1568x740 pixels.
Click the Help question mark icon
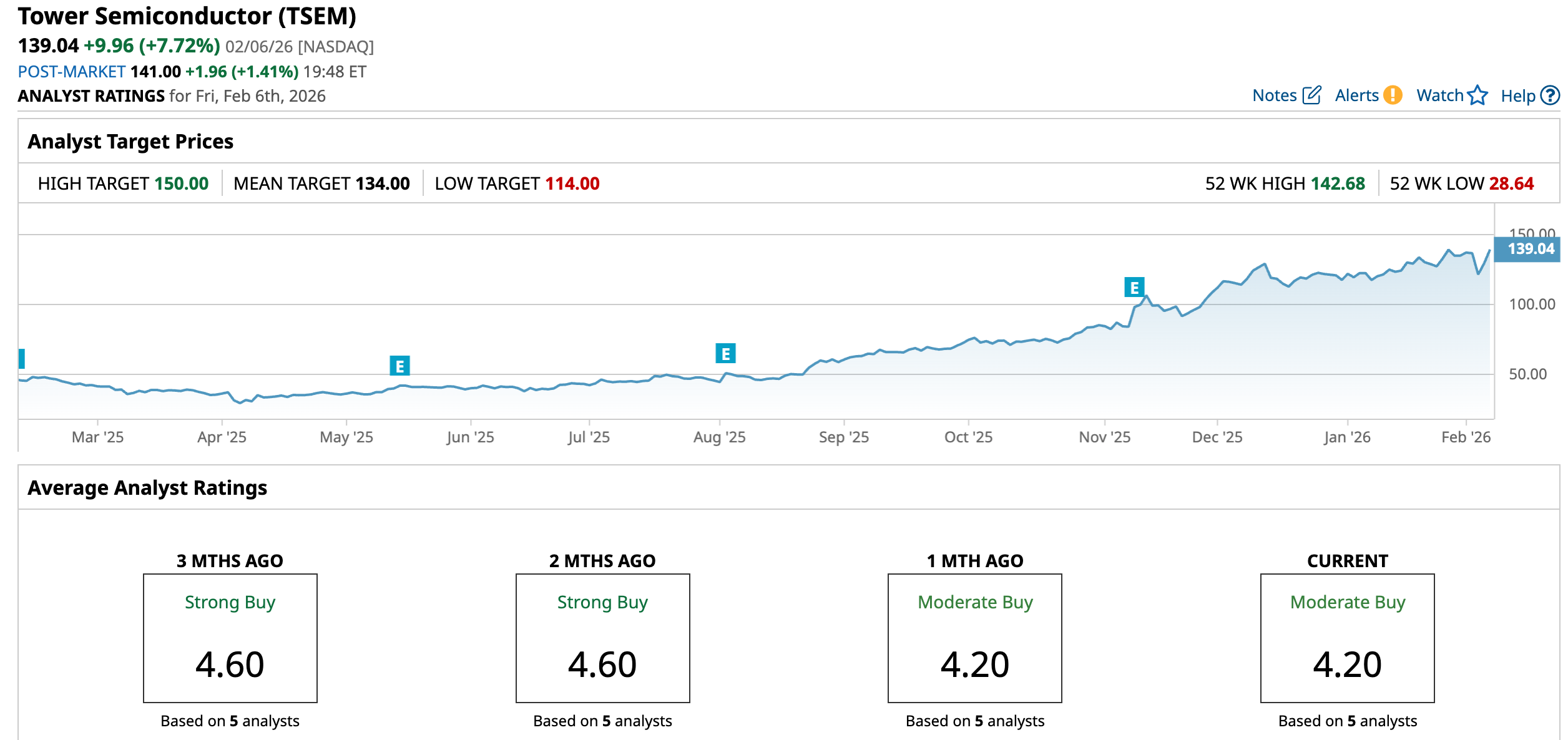click(1550, 95)
